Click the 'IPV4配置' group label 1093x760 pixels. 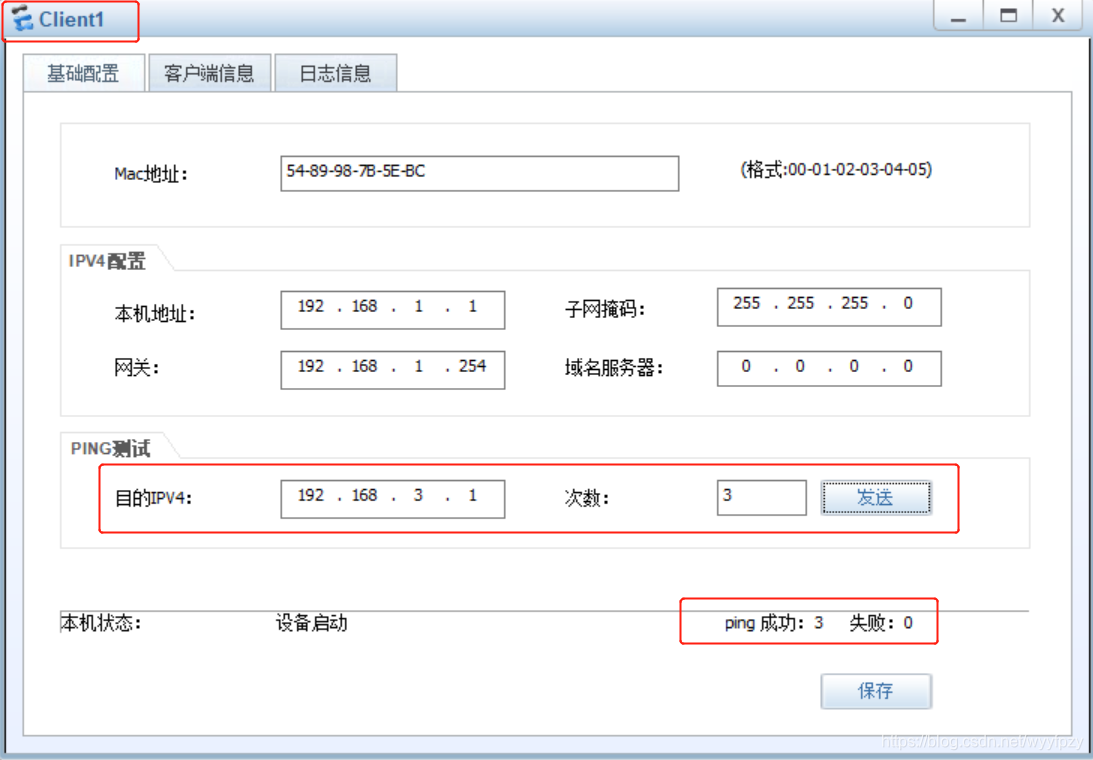[x=107, y=261]
